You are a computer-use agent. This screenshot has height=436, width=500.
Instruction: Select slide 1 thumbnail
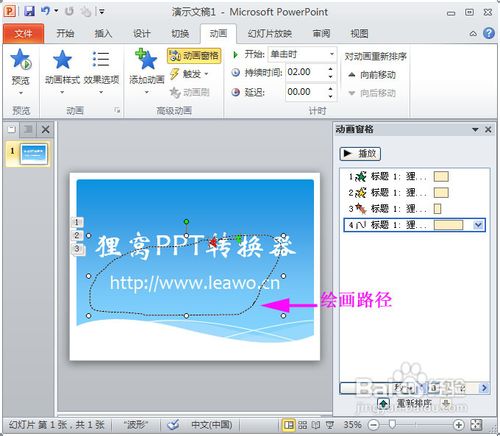pyautogui.click(x=33, y=154)
